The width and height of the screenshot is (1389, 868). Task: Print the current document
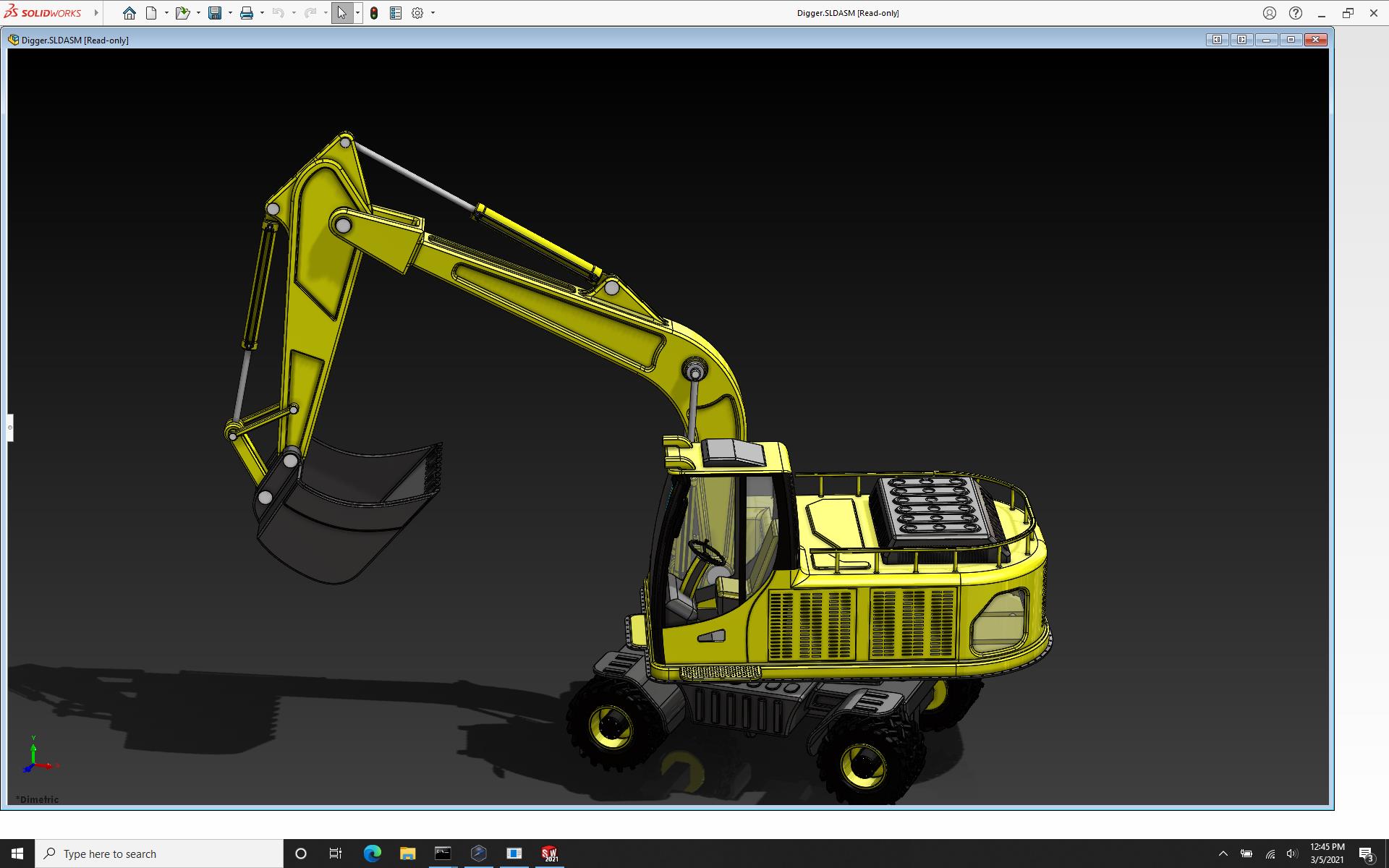[247, 13]
